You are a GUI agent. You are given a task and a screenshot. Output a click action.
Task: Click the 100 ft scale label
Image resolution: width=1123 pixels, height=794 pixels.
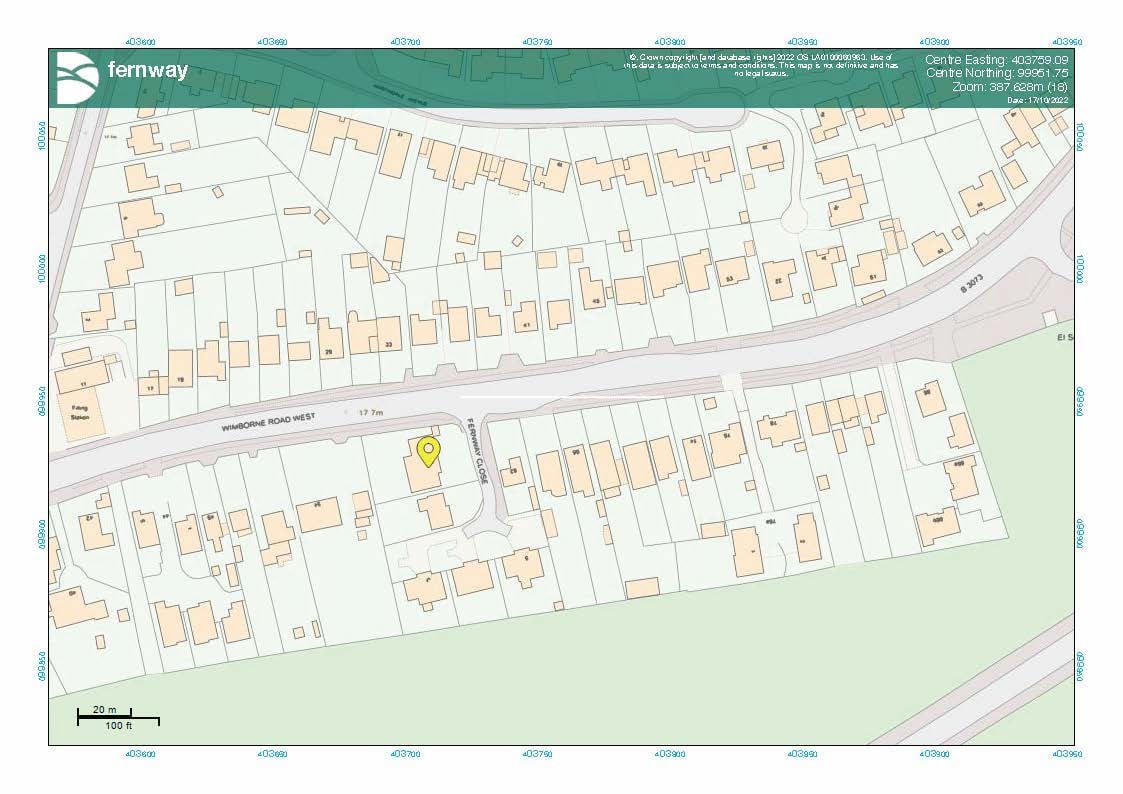point(119,725)
